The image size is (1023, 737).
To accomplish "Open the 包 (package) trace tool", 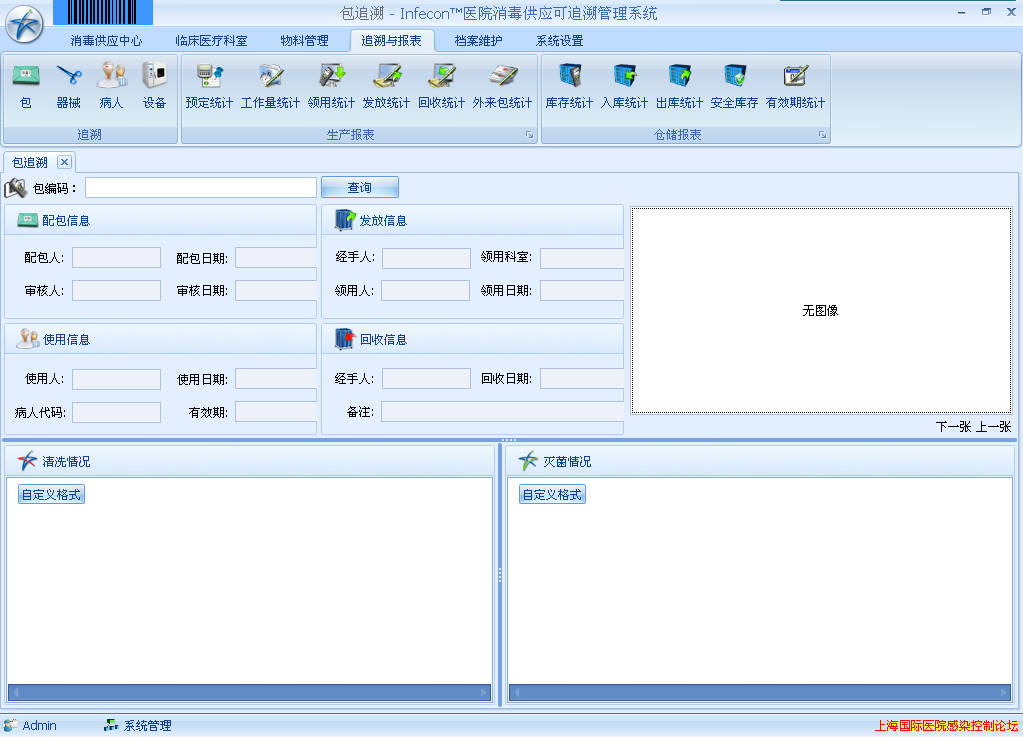I will pyautogui.click(x=25, y=83).
